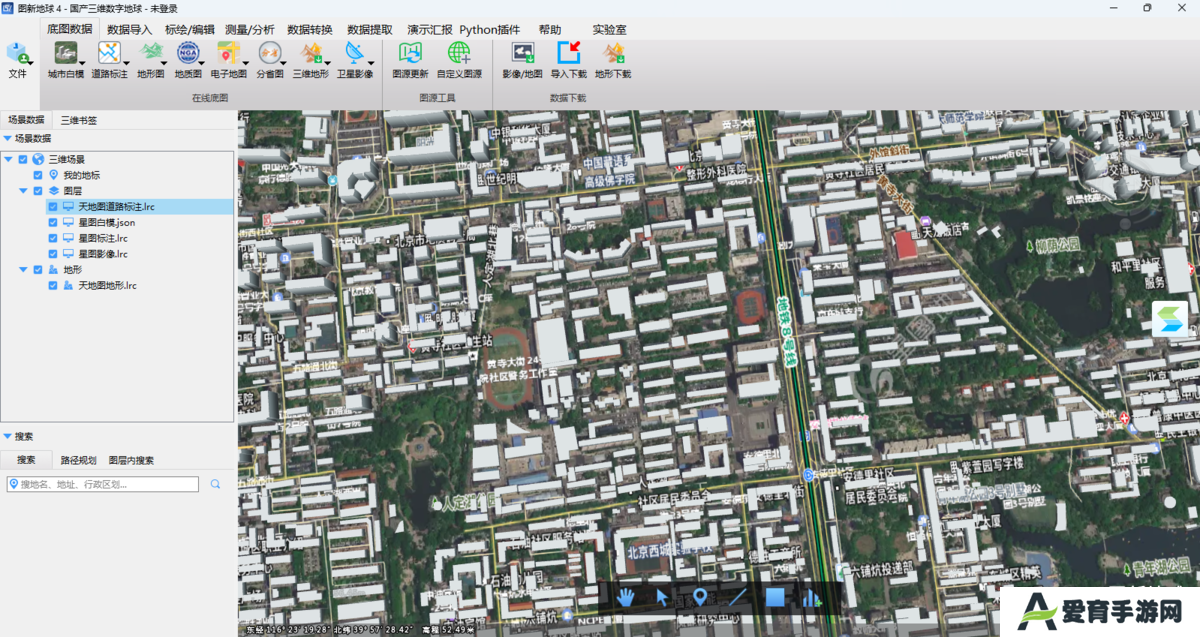The image size is (1200, 637).
Task: Open the 路径规划 search tab
Action: pos(78,460)
